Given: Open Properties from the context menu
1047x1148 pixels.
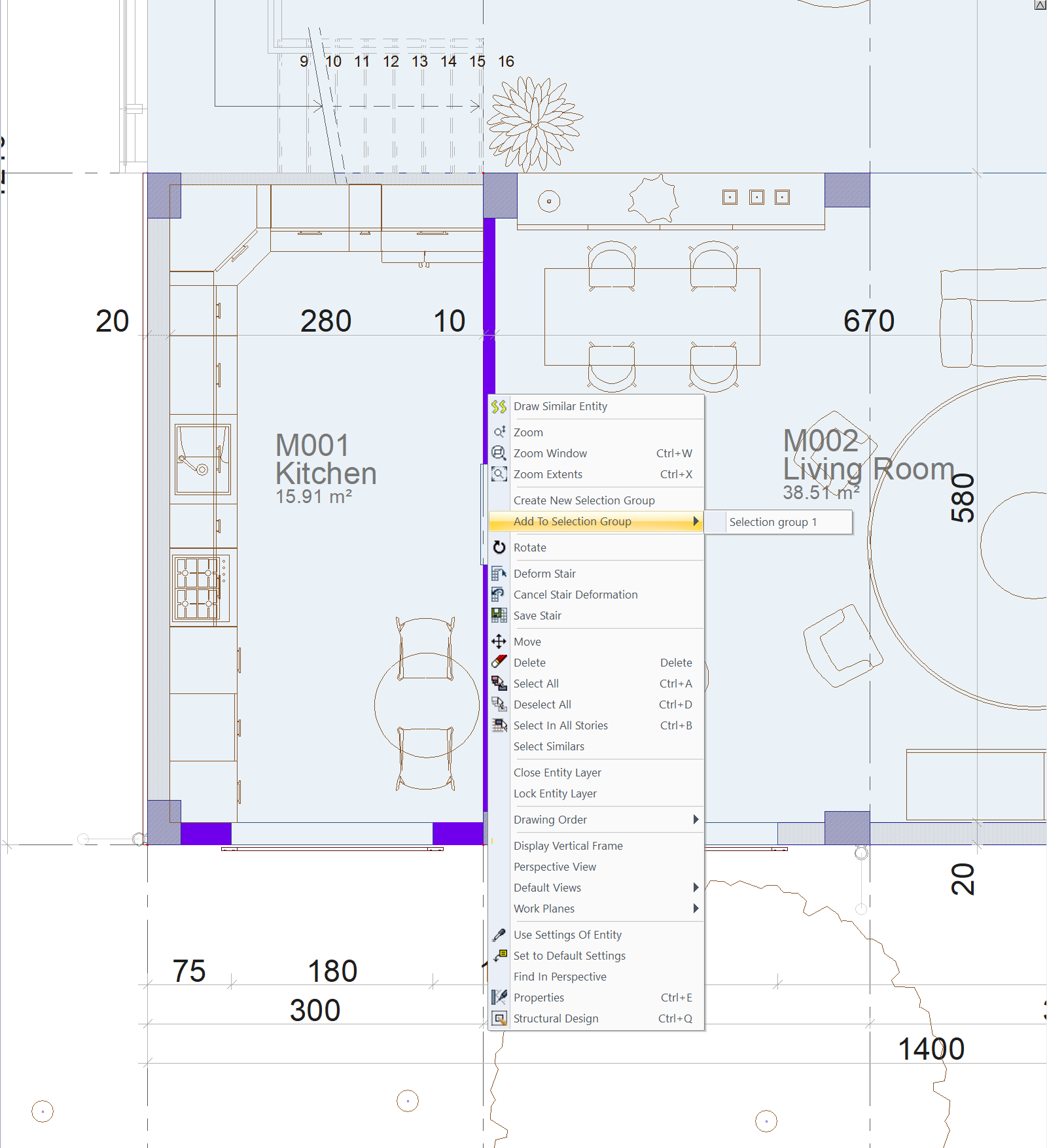Looking at the screenshot, I should tap(596, 998).
